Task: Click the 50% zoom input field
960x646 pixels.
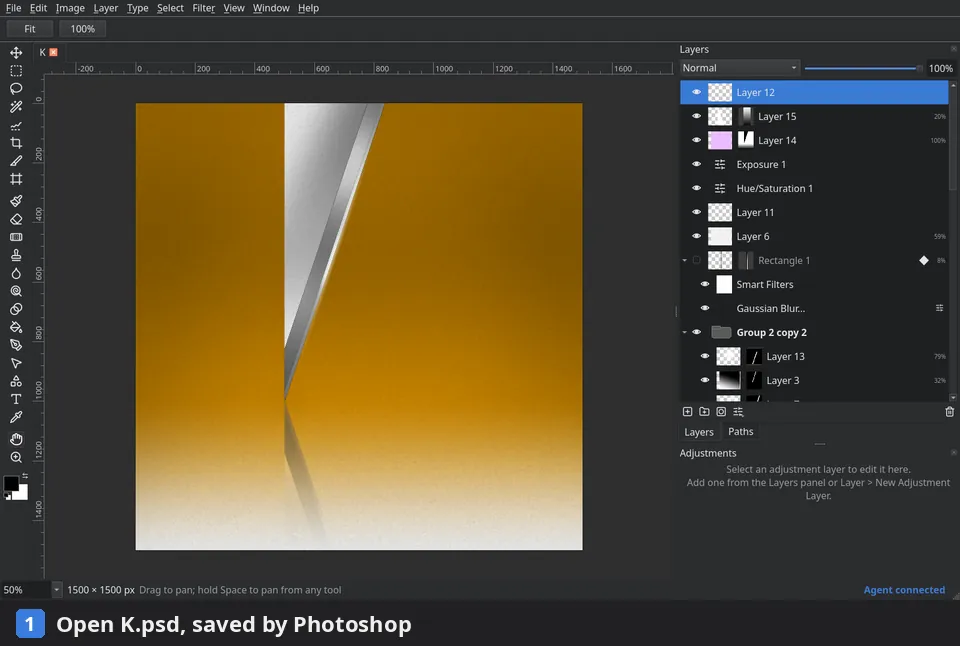Action: pyautogui.click(x=25, y=590)
